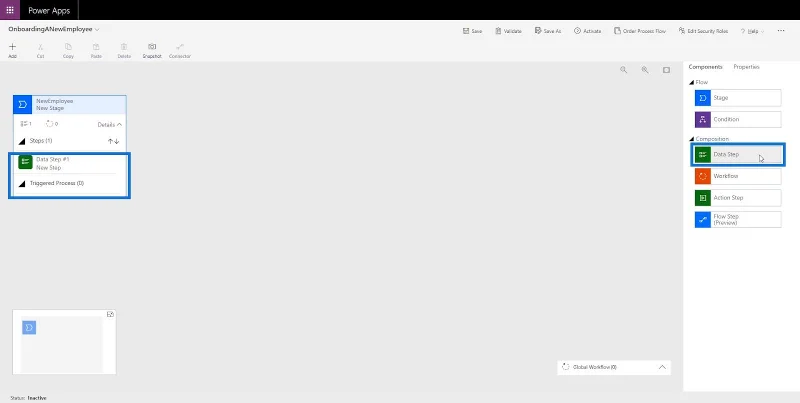This screenshot has width=800, height=403.
Task: Click the steps count icon in stage
Action: pos(23,124)
